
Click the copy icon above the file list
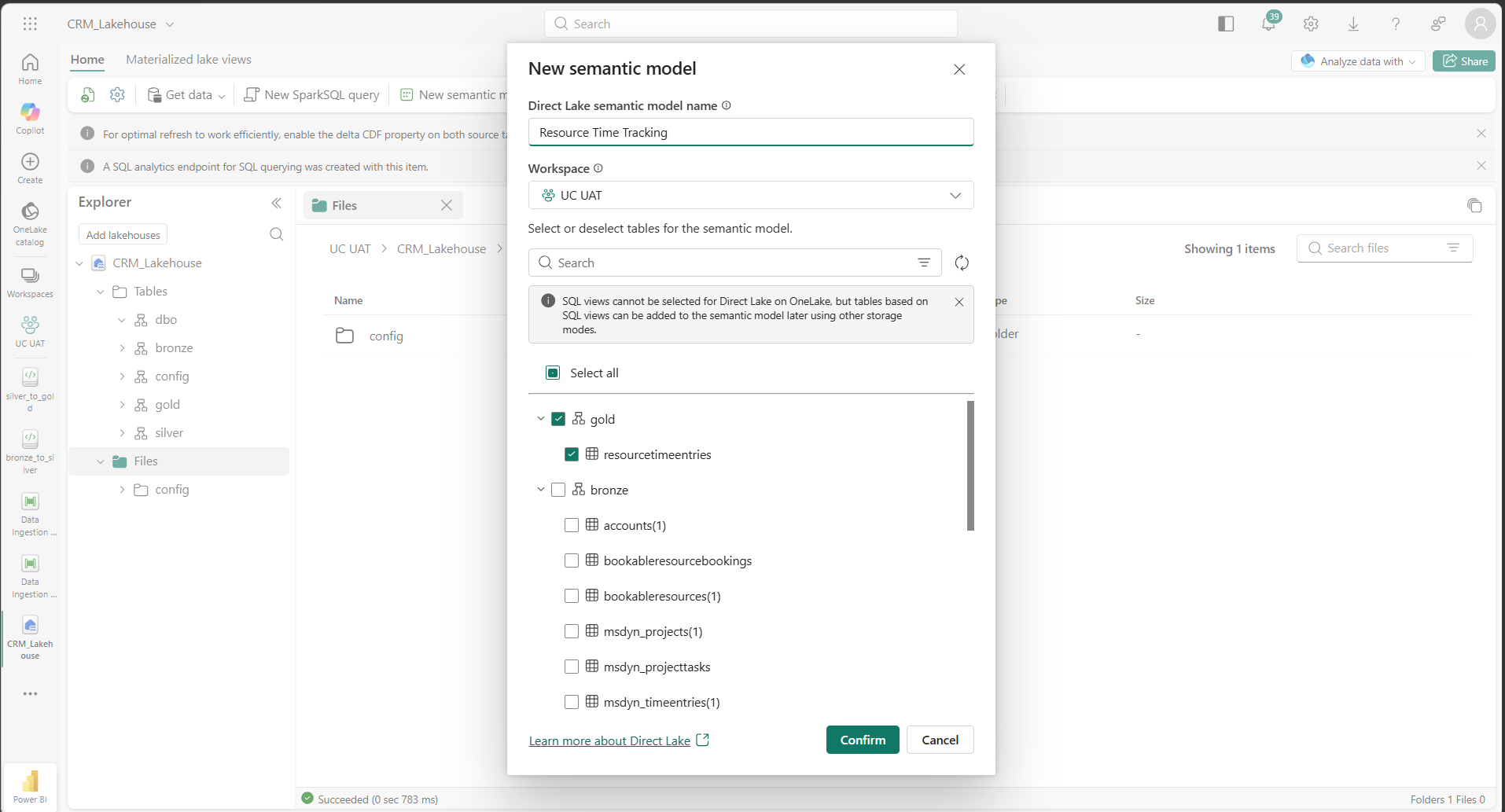click(x=1474, y=205)
